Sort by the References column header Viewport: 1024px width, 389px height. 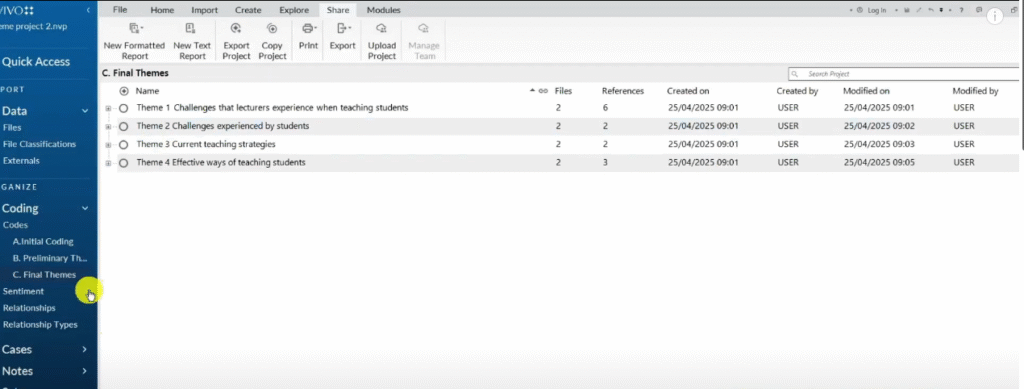(x=622, y=91)
